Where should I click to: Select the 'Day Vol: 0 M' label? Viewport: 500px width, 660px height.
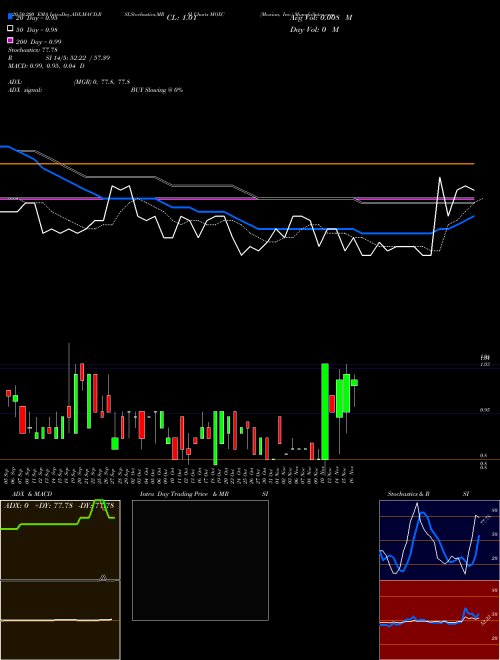[x=314, y=29]
